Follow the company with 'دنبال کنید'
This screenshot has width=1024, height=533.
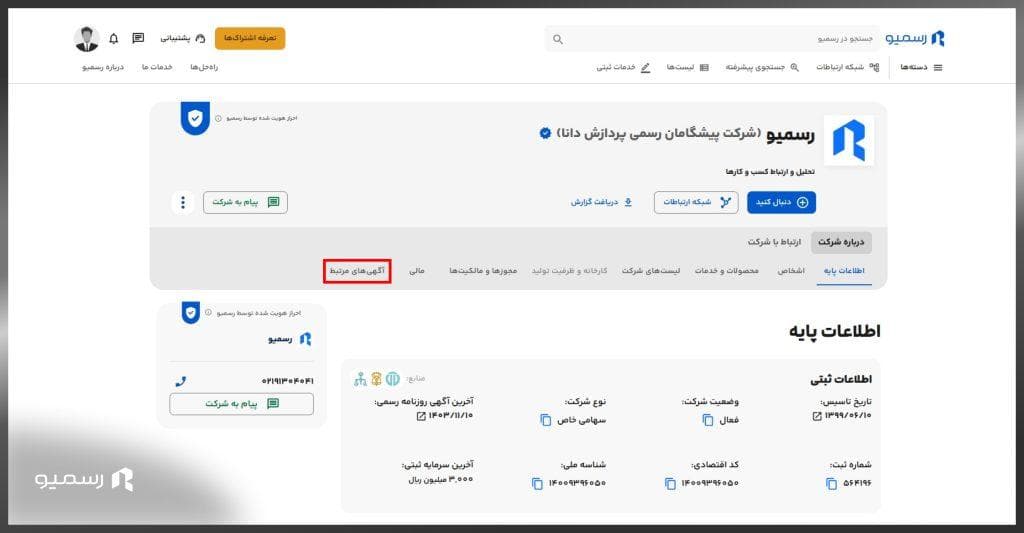coord(781,202)
